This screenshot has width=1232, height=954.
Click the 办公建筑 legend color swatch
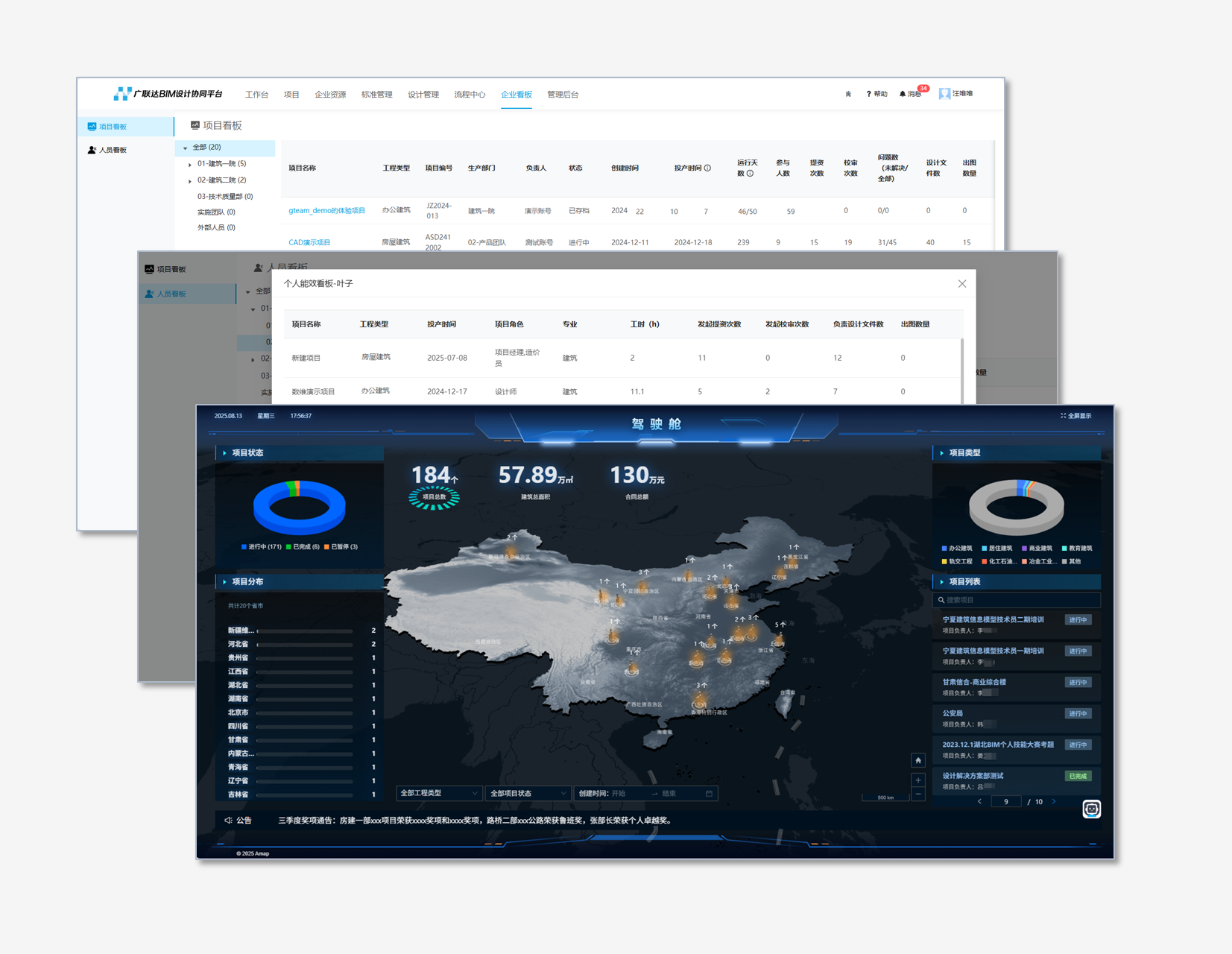[944, 549]
